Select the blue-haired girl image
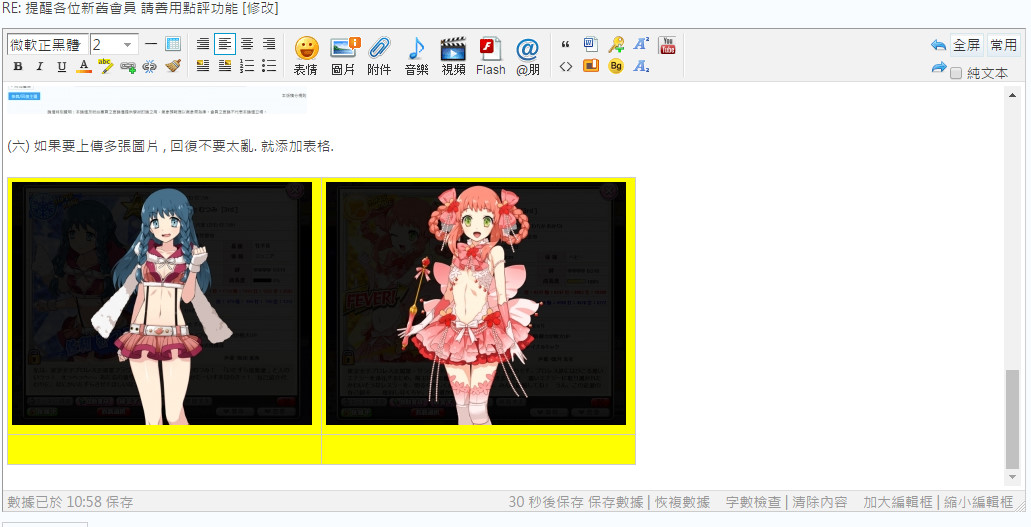This screenshot has height=527, width=1031. [162, 303]
